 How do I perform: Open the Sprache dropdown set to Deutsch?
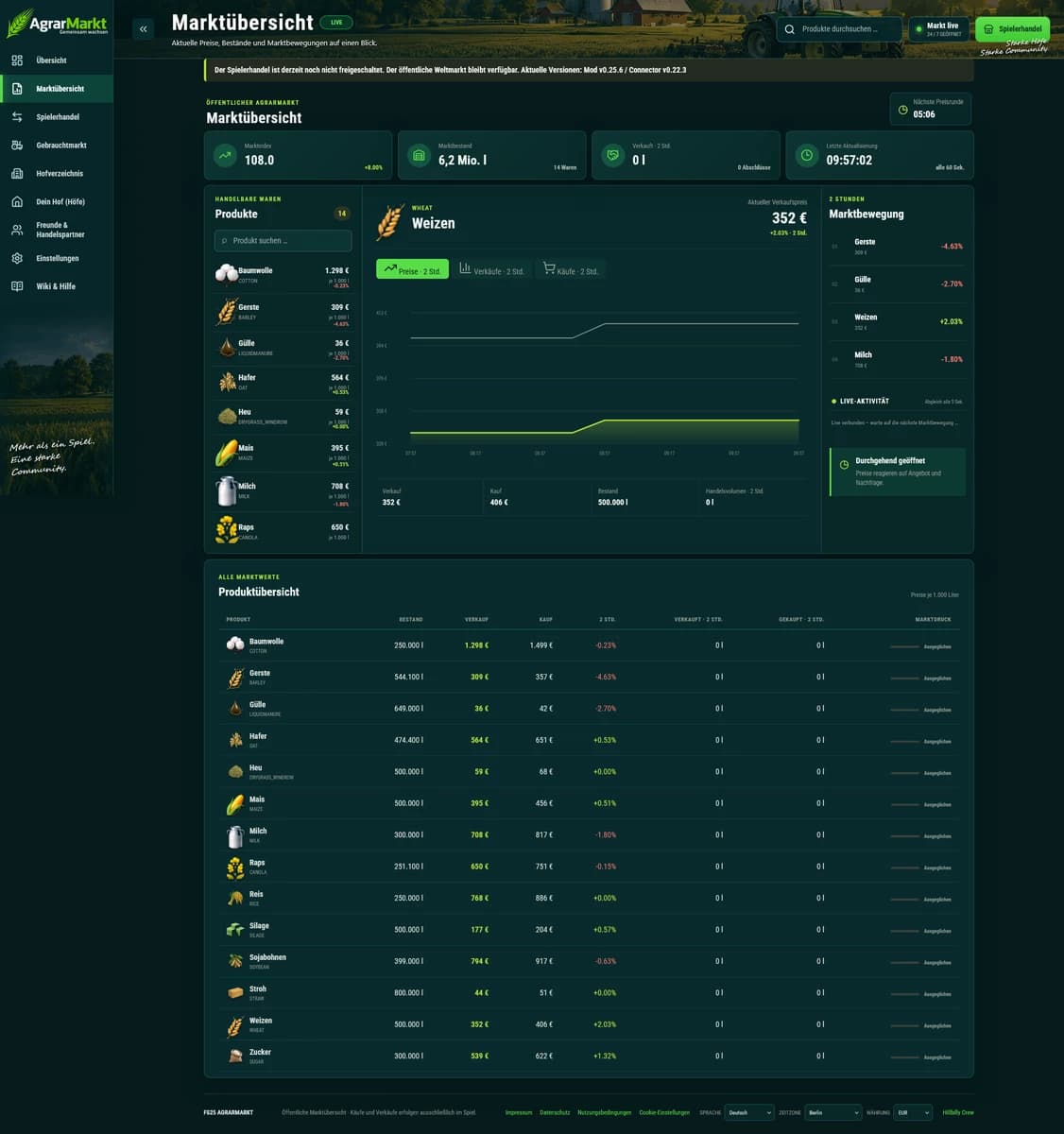click(749, 1112)
